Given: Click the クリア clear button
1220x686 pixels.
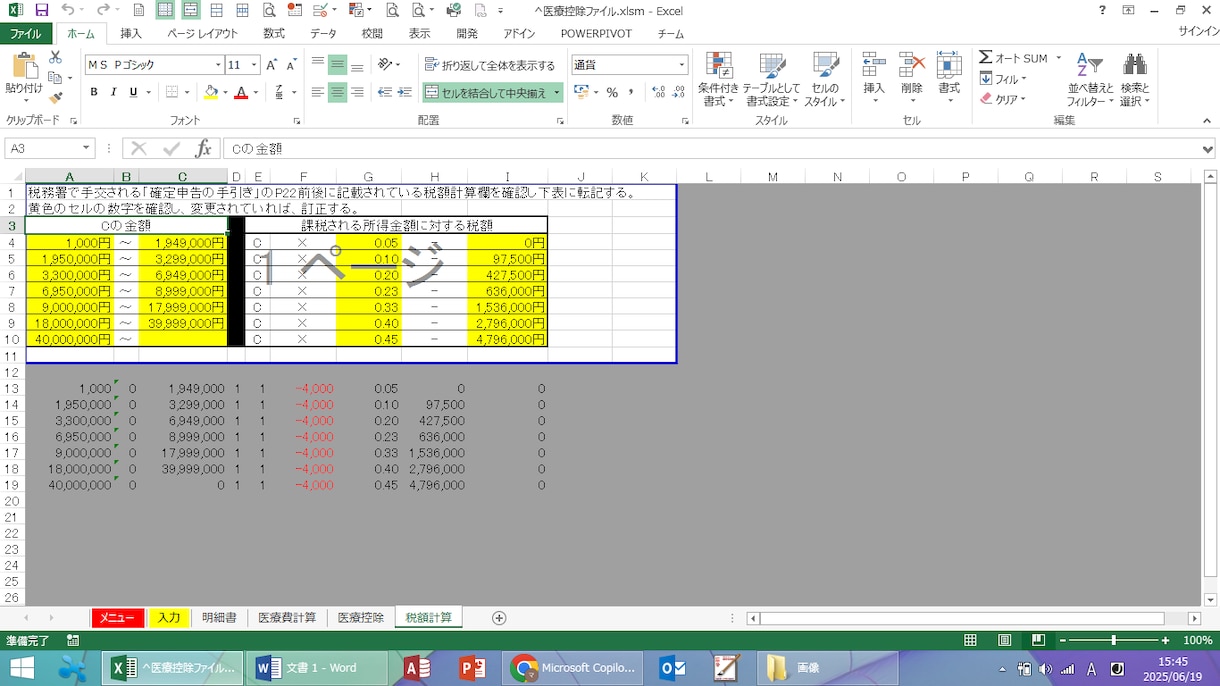Looking at the screenshot, I should click(x=1004, y=99).
